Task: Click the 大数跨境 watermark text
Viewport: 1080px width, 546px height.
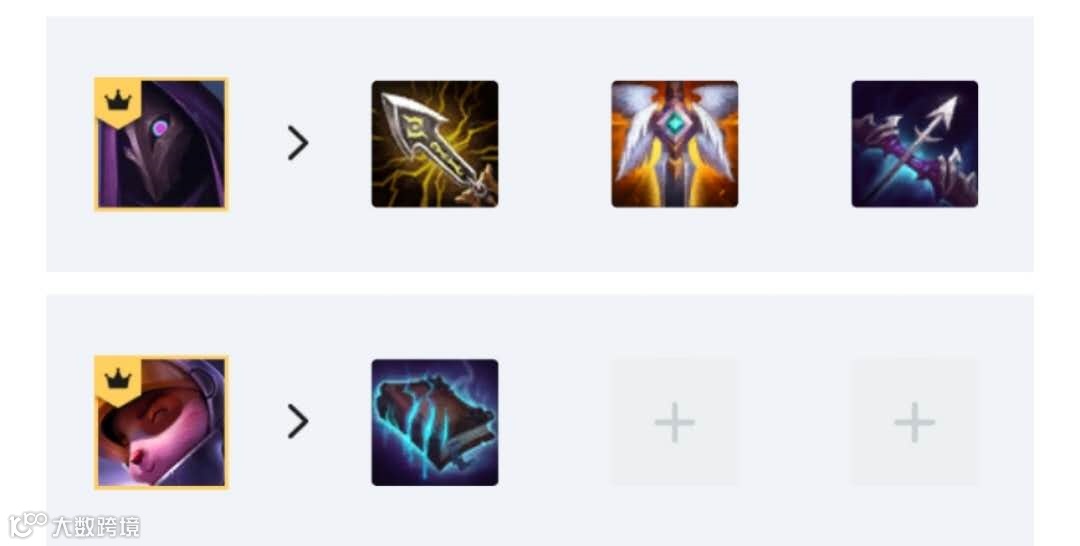Action: [x=96, y=527]
